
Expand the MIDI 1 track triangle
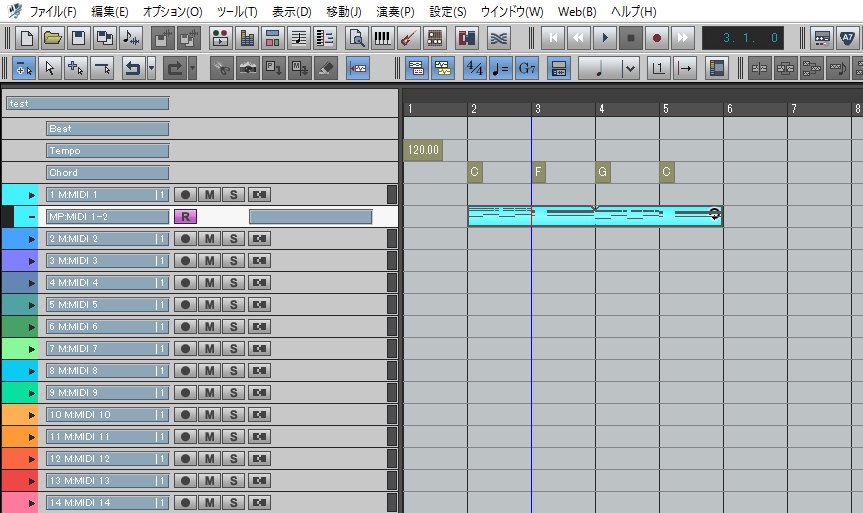pyautogui.click(x=32, y=195)
